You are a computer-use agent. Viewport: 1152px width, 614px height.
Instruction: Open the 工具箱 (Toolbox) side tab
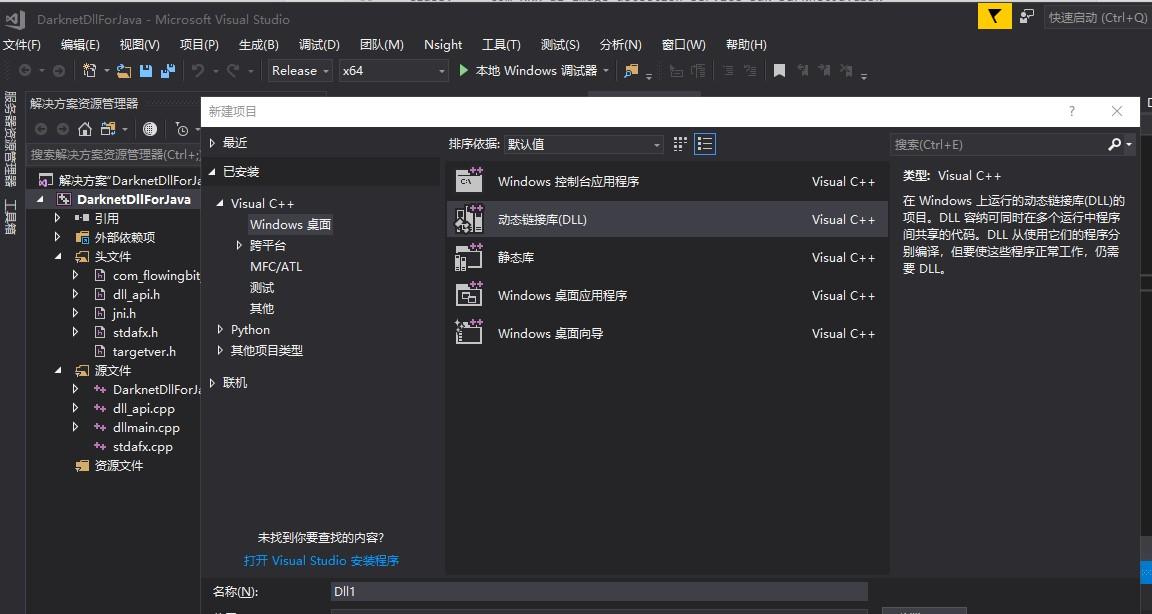pos(10,217)
